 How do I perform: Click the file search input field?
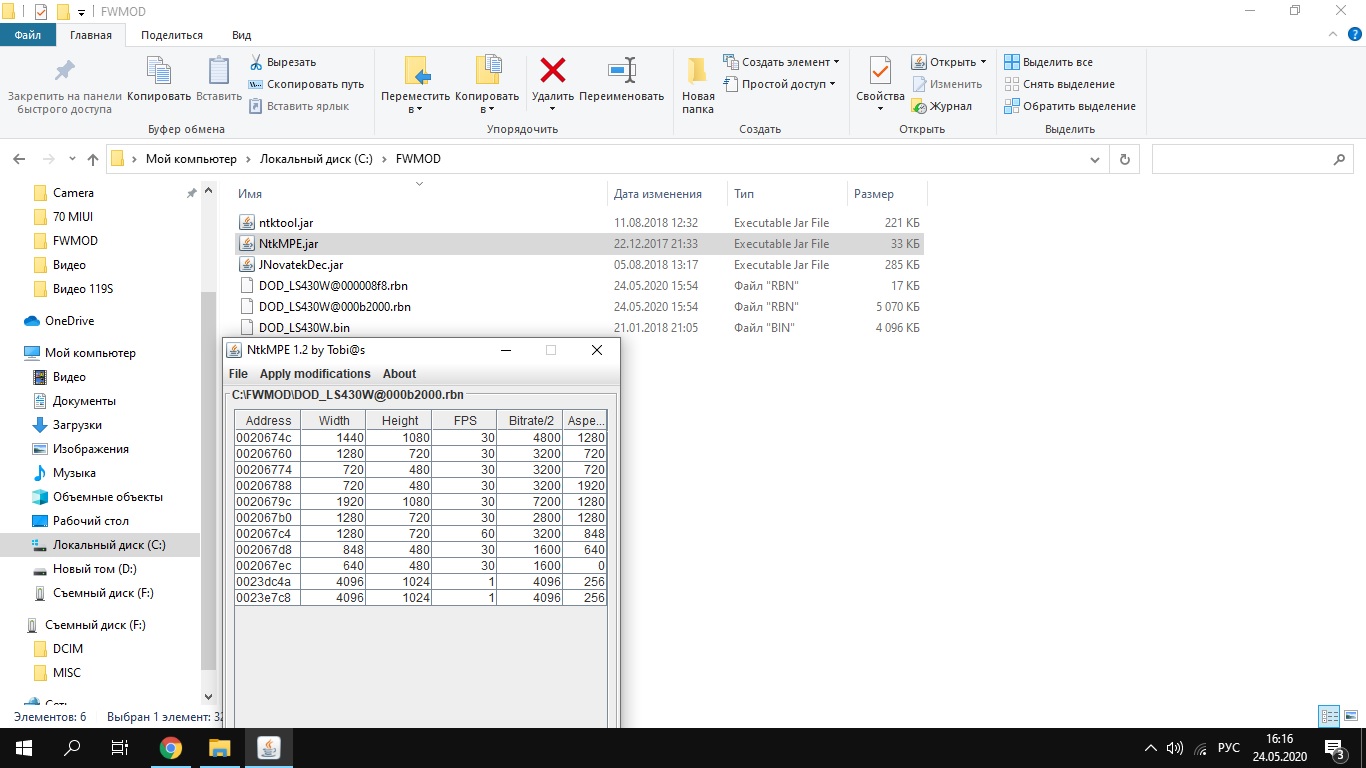click(x=1240, y=159)
